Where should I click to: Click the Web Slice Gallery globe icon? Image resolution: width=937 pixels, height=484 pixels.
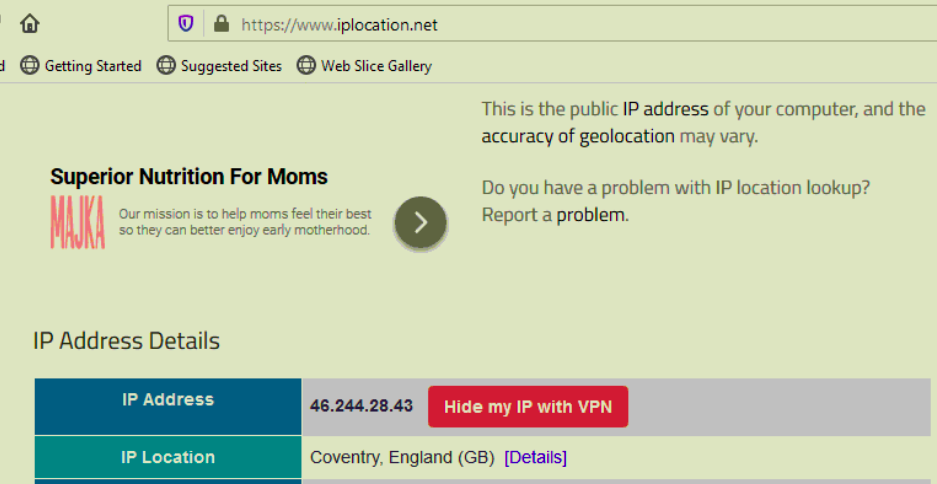click(x=306, y=66)
